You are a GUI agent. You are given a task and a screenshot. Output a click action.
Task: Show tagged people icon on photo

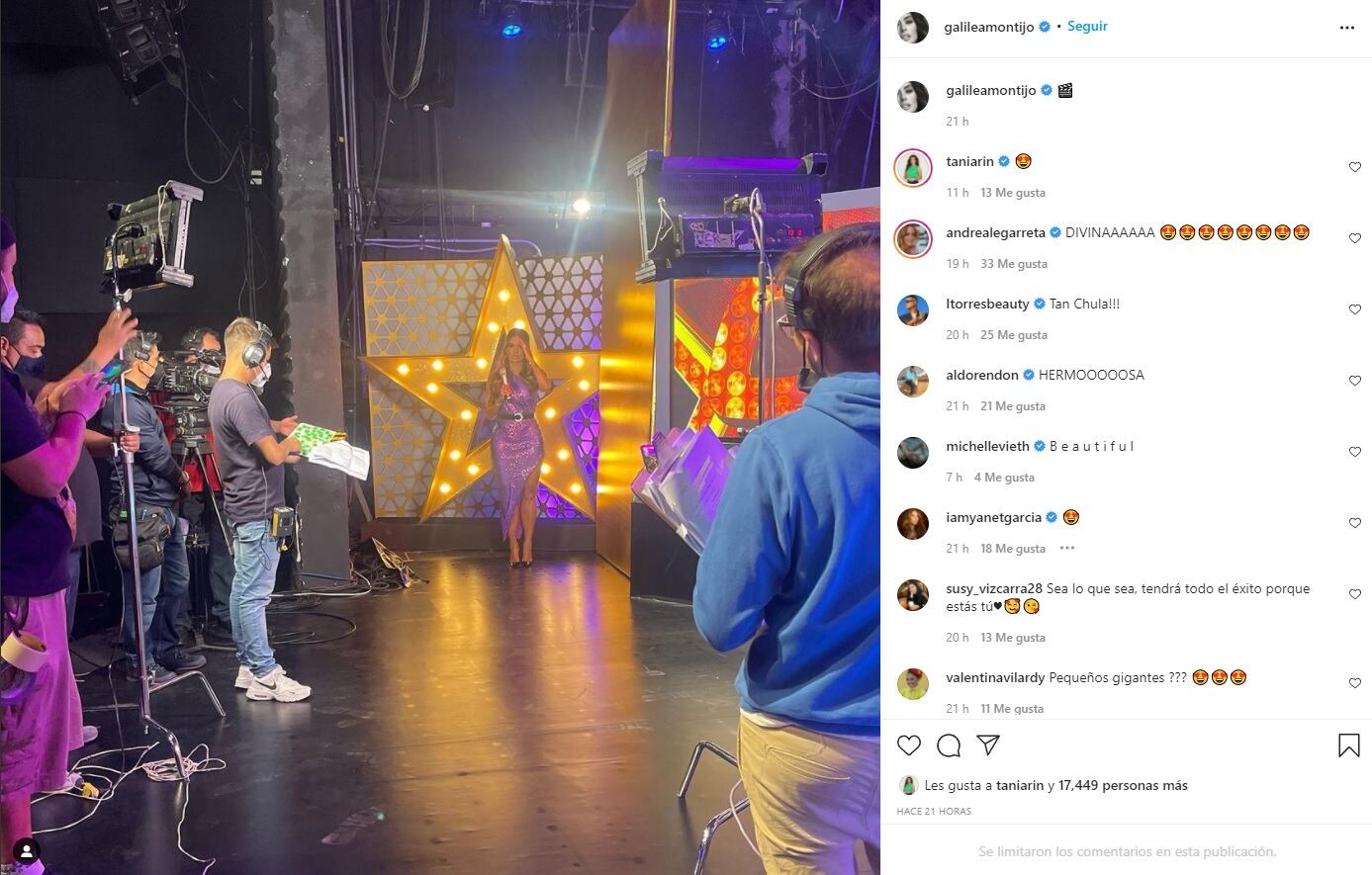pyautogui.click(x=27, y=850)
